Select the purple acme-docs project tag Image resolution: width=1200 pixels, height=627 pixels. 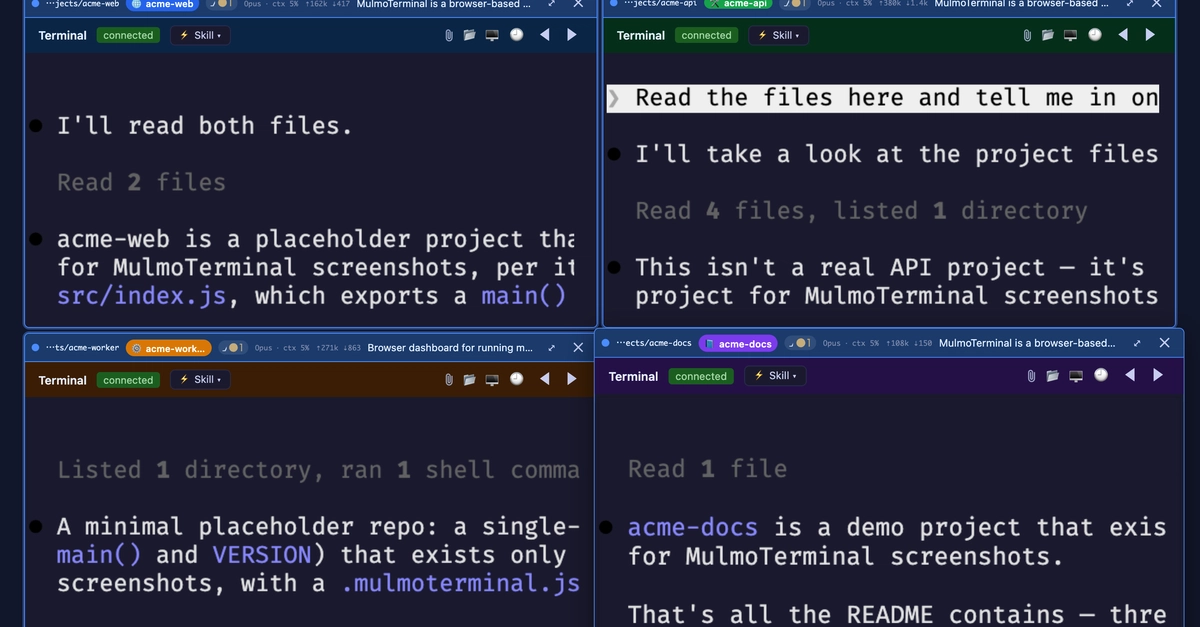[738, 343]
